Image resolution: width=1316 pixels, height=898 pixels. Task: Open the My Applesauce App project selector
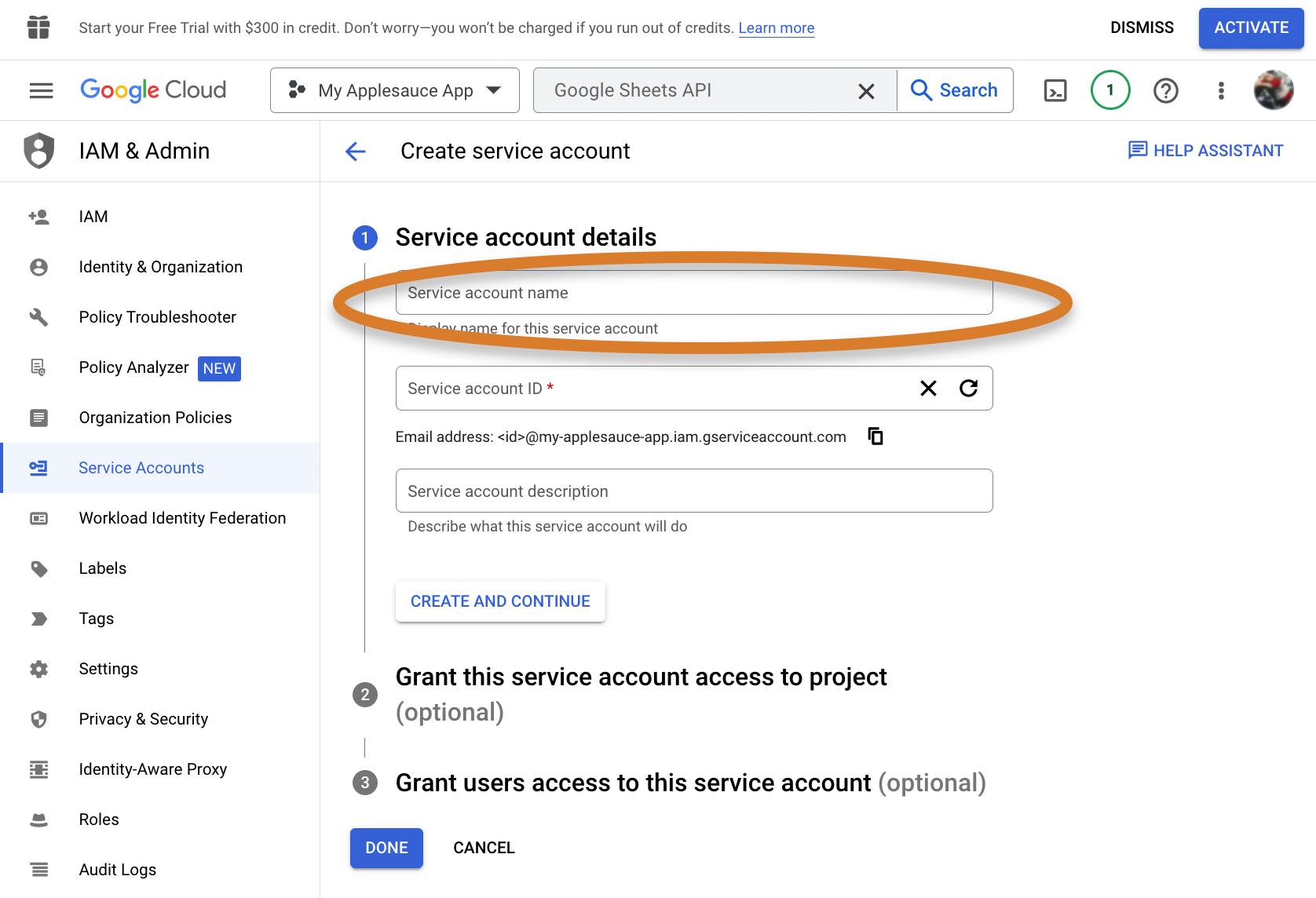click(x=395, y=90)
